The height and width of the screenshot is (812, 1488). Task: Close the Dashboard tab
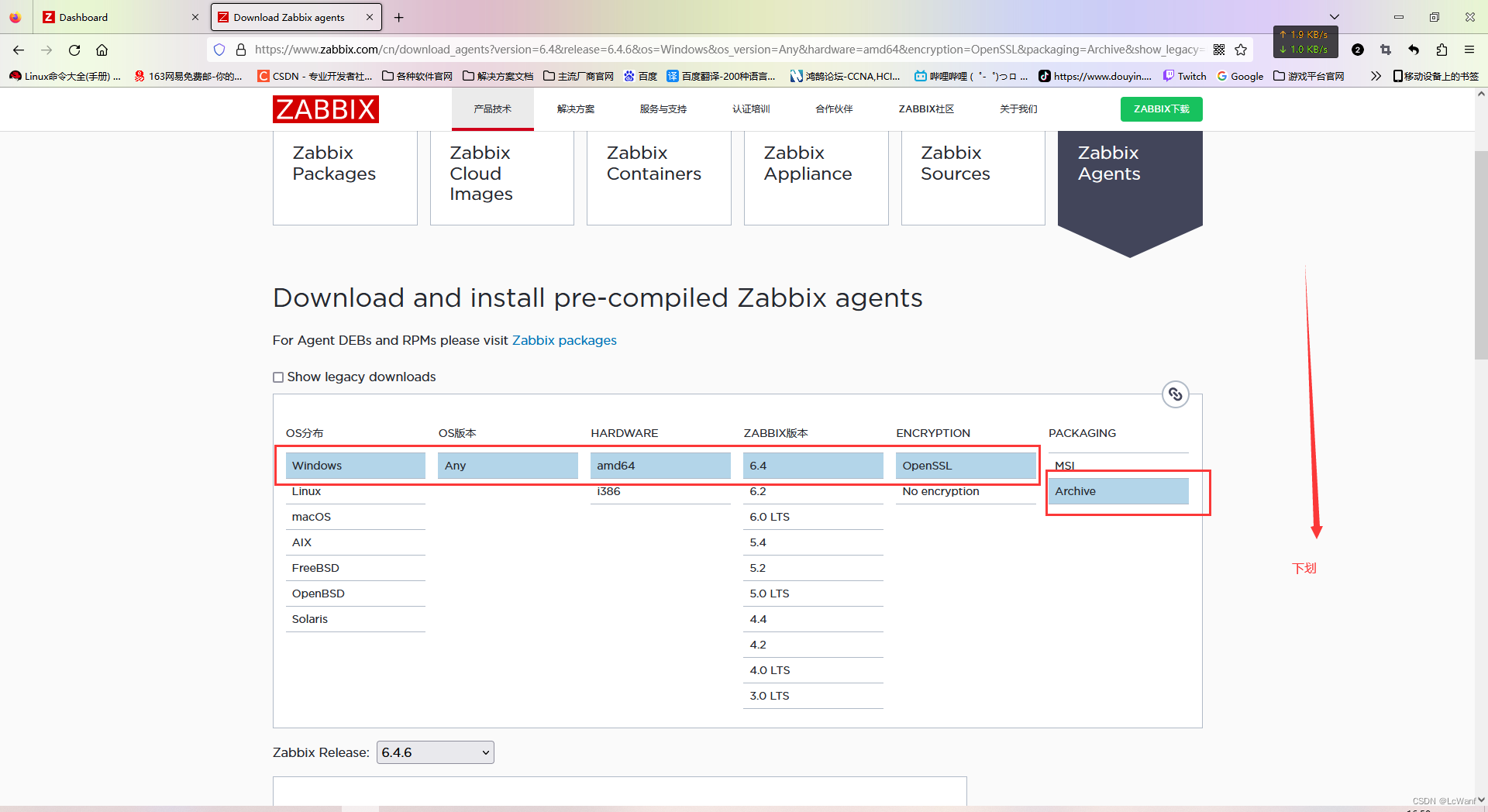(195, 17)
